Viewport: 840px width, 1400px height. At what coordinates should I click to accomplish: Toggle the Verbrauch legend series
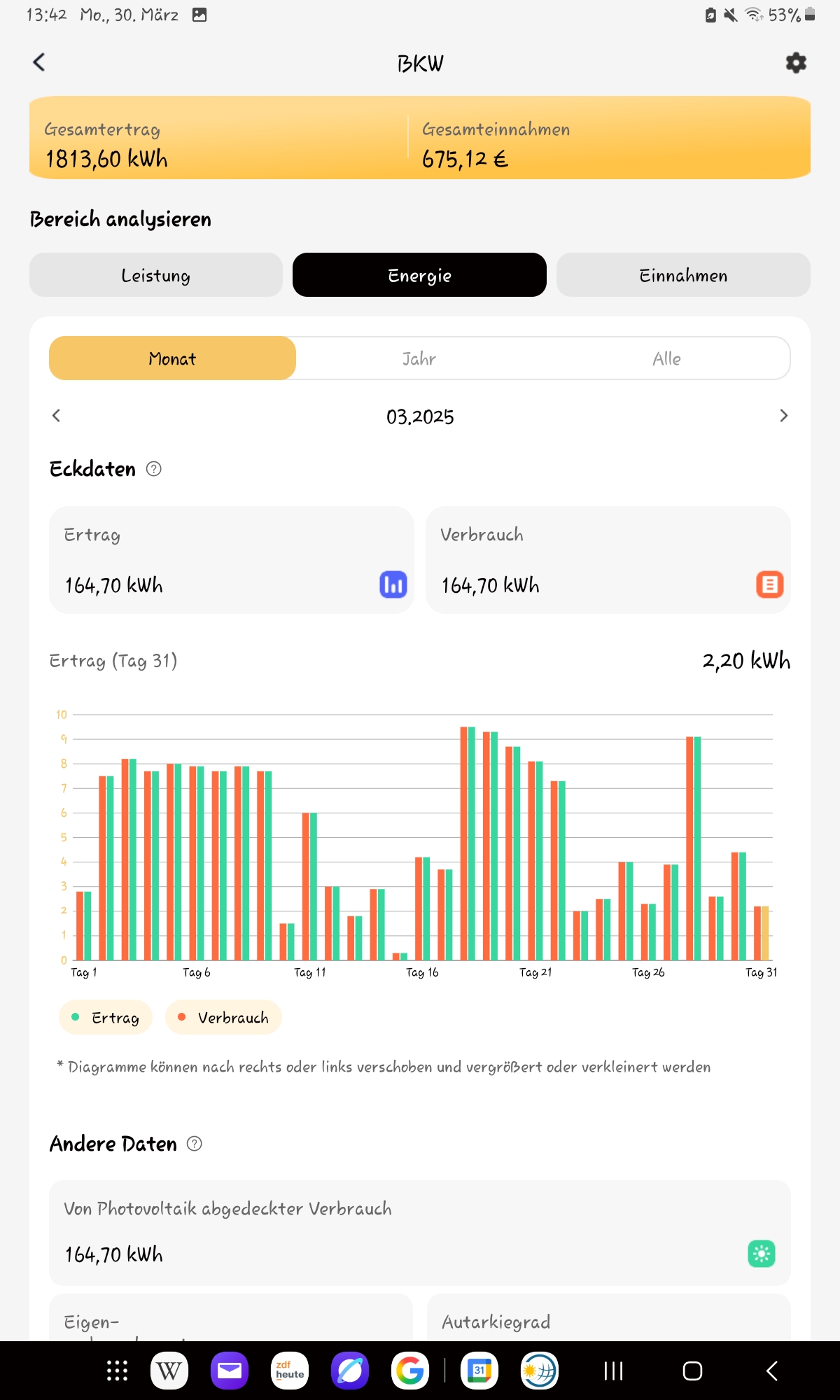pyautogui.click(x=223, y=1017)
